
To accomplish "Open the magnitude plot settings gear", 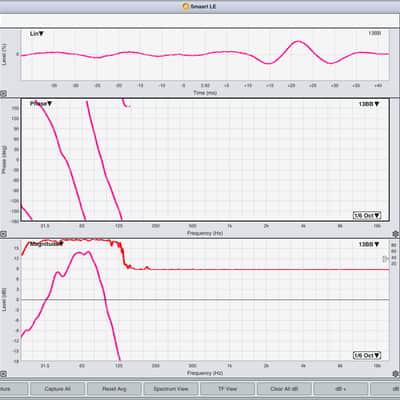I will point(396,374).
